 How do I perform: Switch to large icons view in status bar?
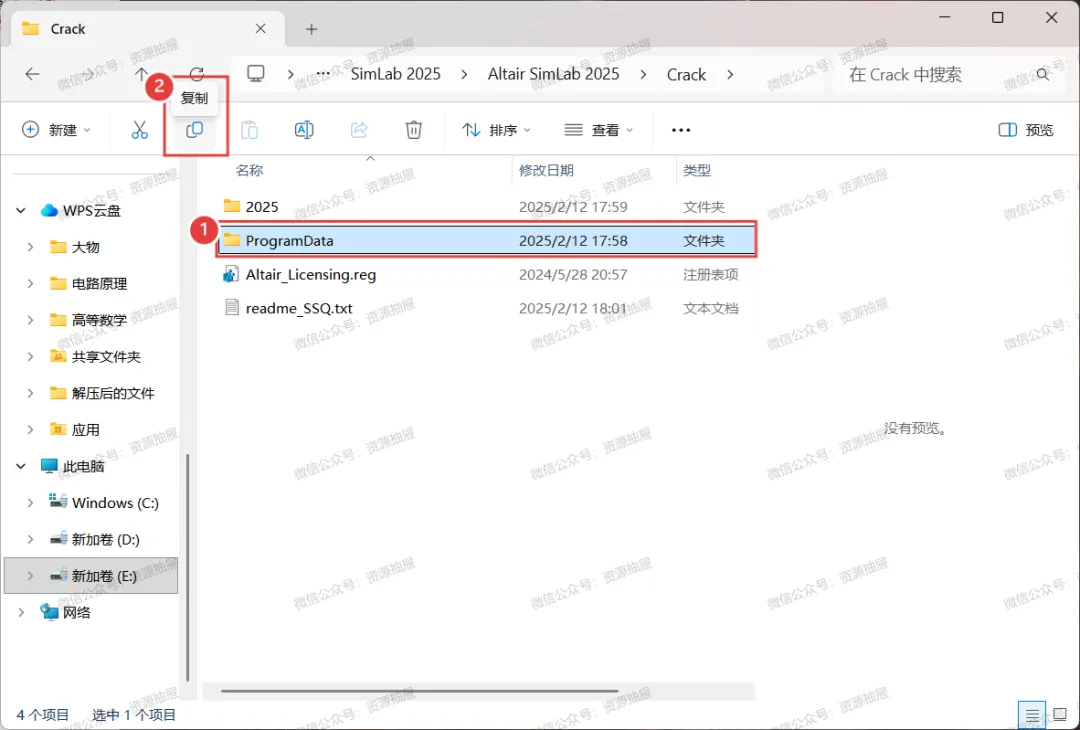tap(1060, 716)
